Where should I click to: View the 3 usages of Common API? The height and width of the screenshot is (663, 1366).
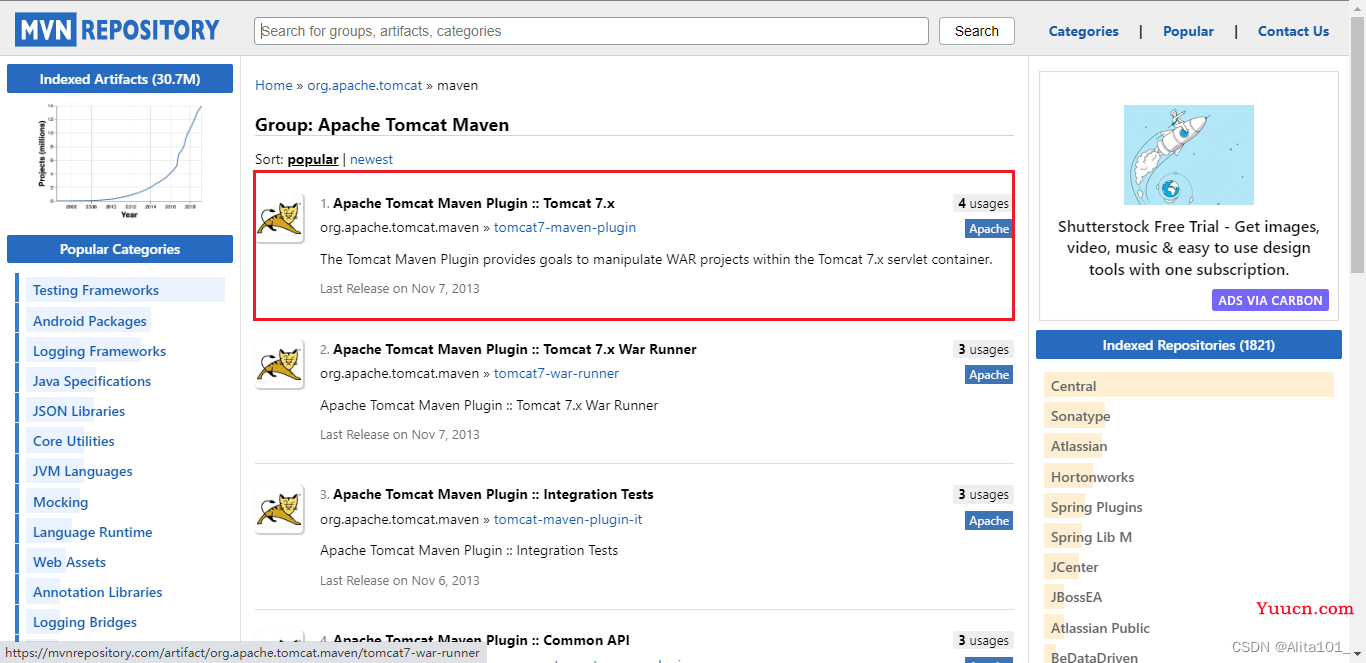983,640
